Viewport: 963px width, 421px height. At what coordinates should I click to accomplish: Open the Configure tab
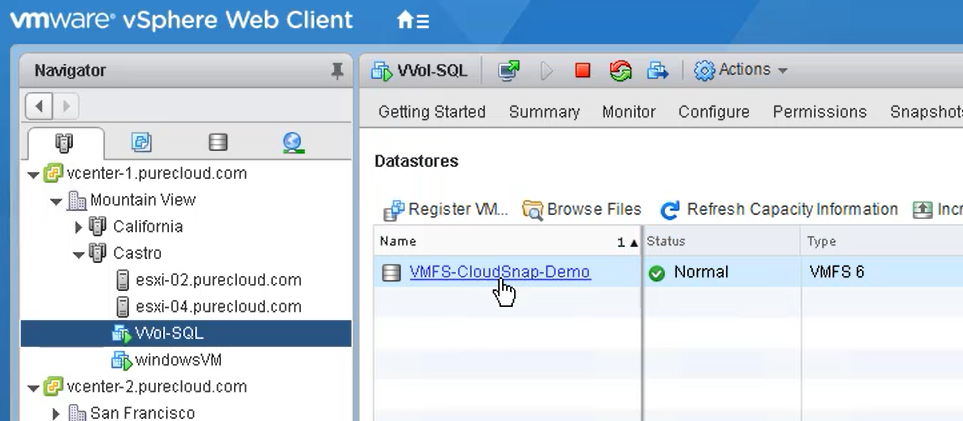[x=714, y=112]
